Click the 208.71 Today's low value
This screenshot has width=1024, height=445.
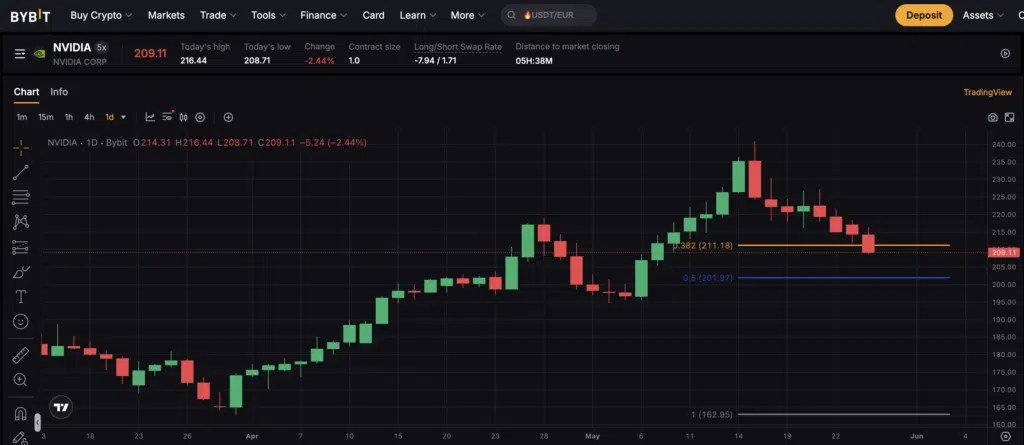(x=257, y=61)
